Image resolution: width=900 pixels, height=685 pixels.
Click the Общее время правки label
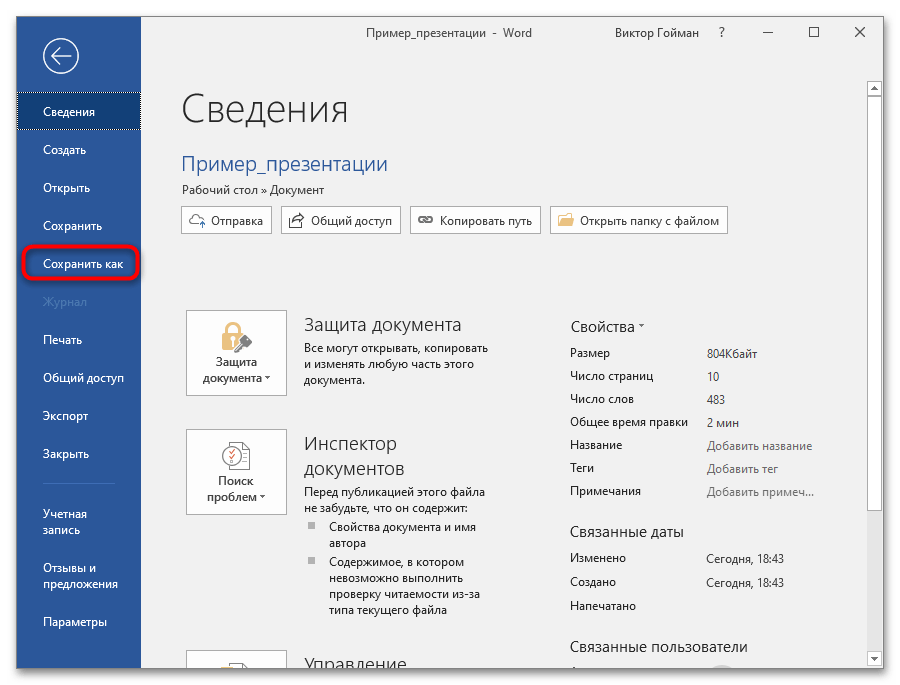[x=629, y=422]
